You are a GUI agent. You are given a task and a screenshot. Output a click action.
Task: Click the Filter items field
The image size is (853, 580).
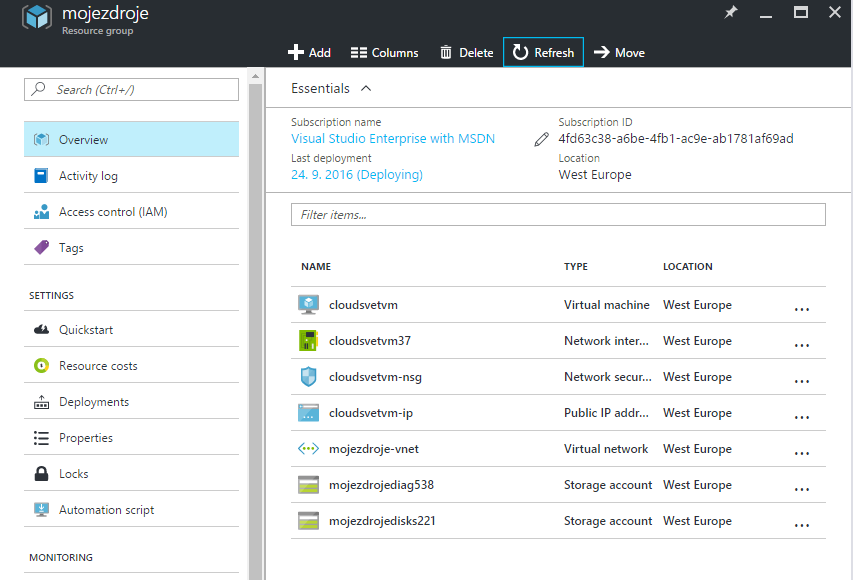558,214
